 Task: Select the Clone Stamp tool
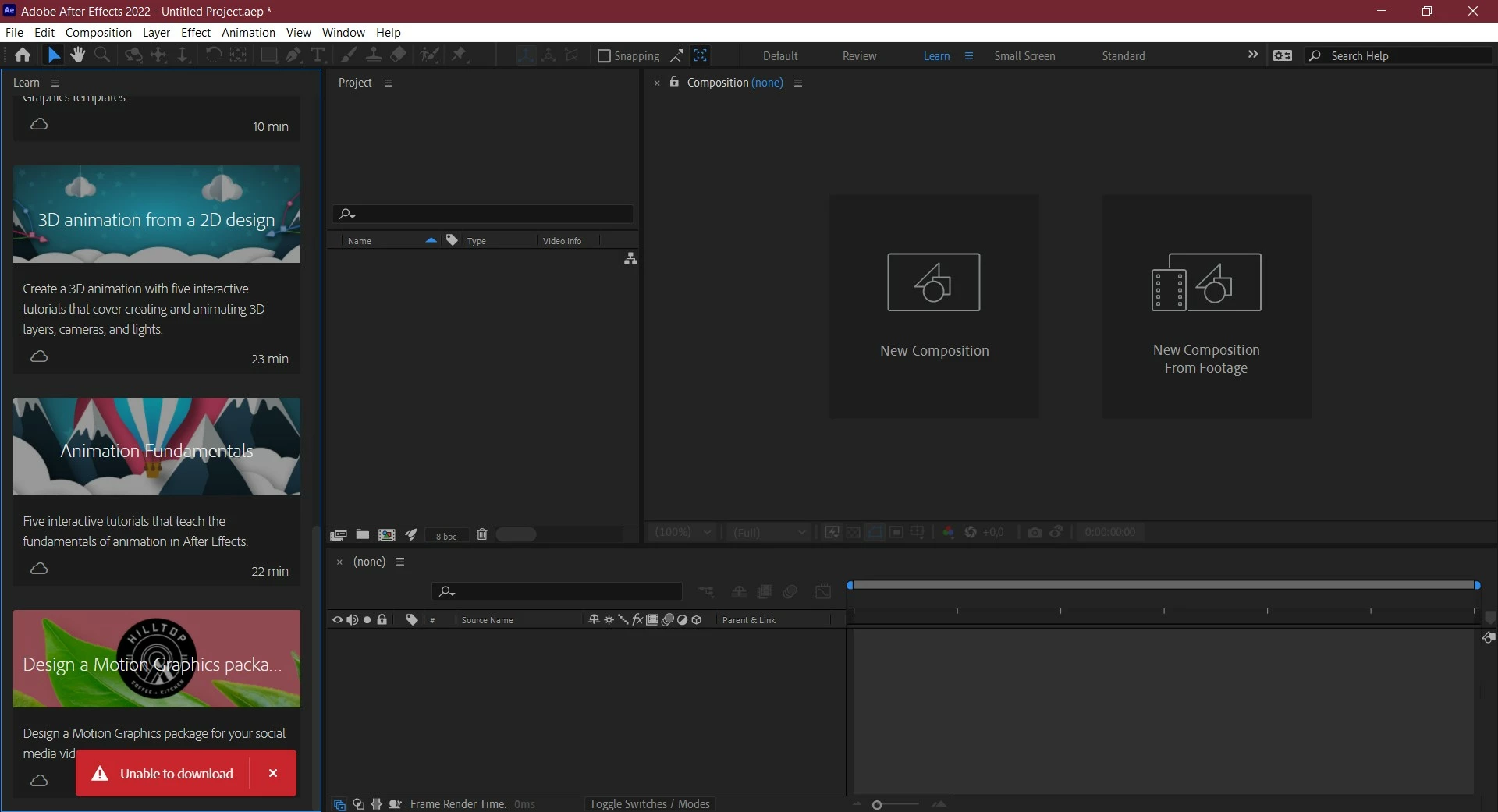[x=374, y=55]
